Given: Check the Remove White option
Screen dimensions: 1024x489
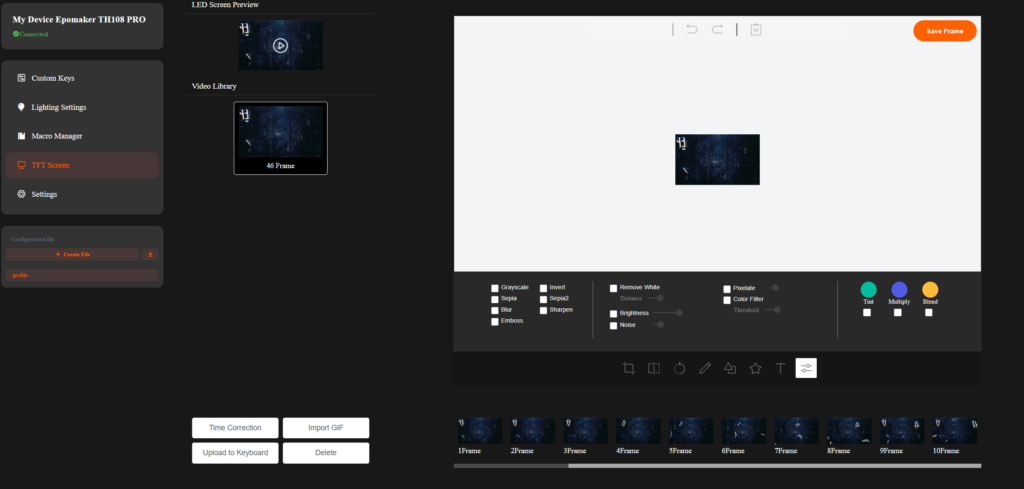Looking at the screenshot, I should [x=614, y=288].
